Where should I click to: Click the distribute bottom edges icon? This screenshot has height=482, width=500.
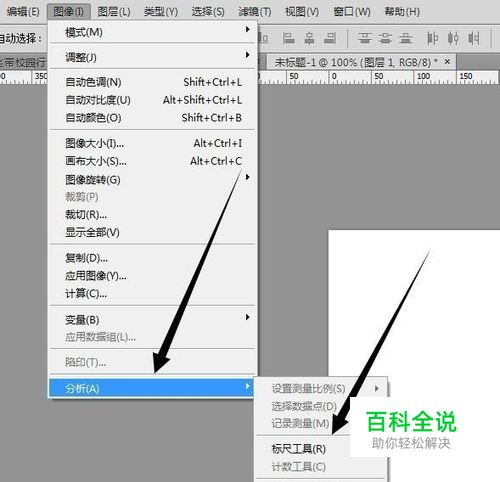405,38
